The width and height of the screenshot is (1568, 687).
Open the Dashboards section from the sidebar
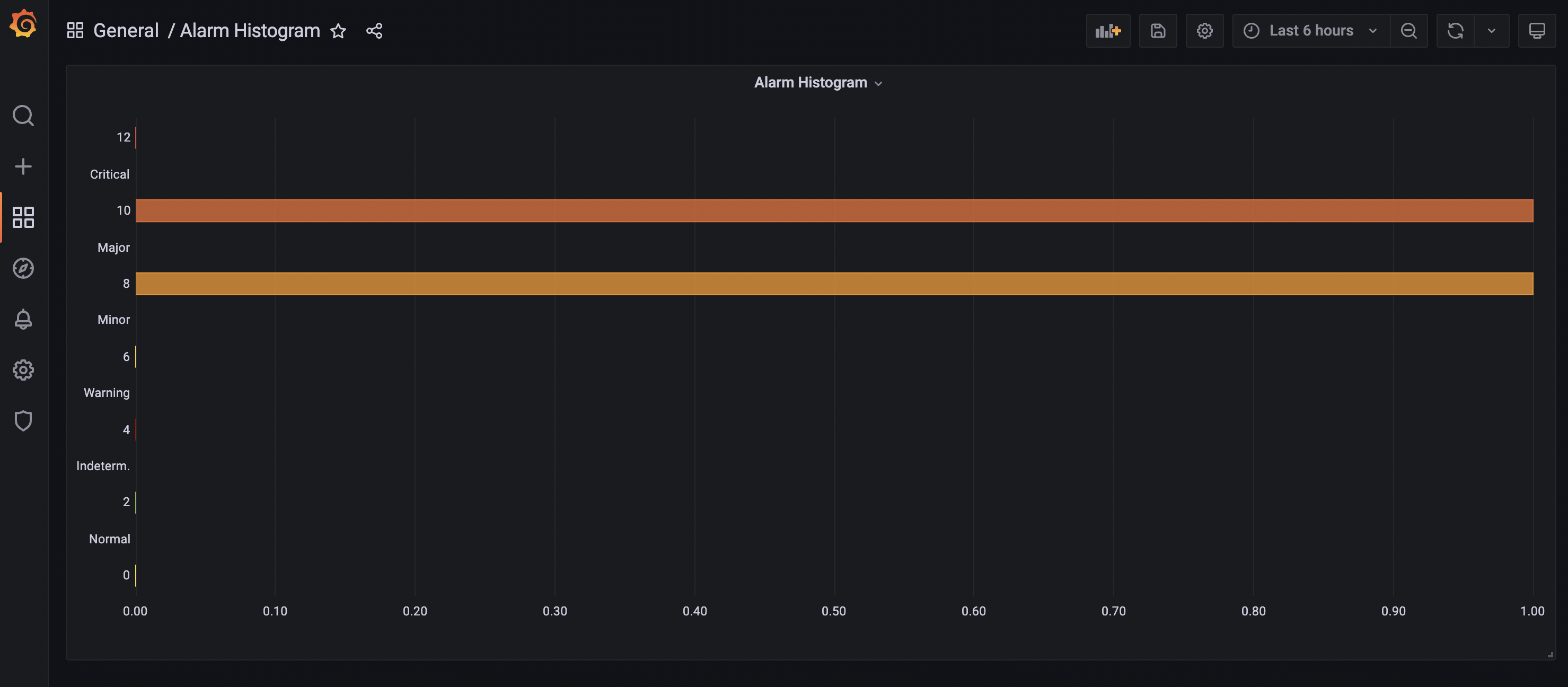24,217
